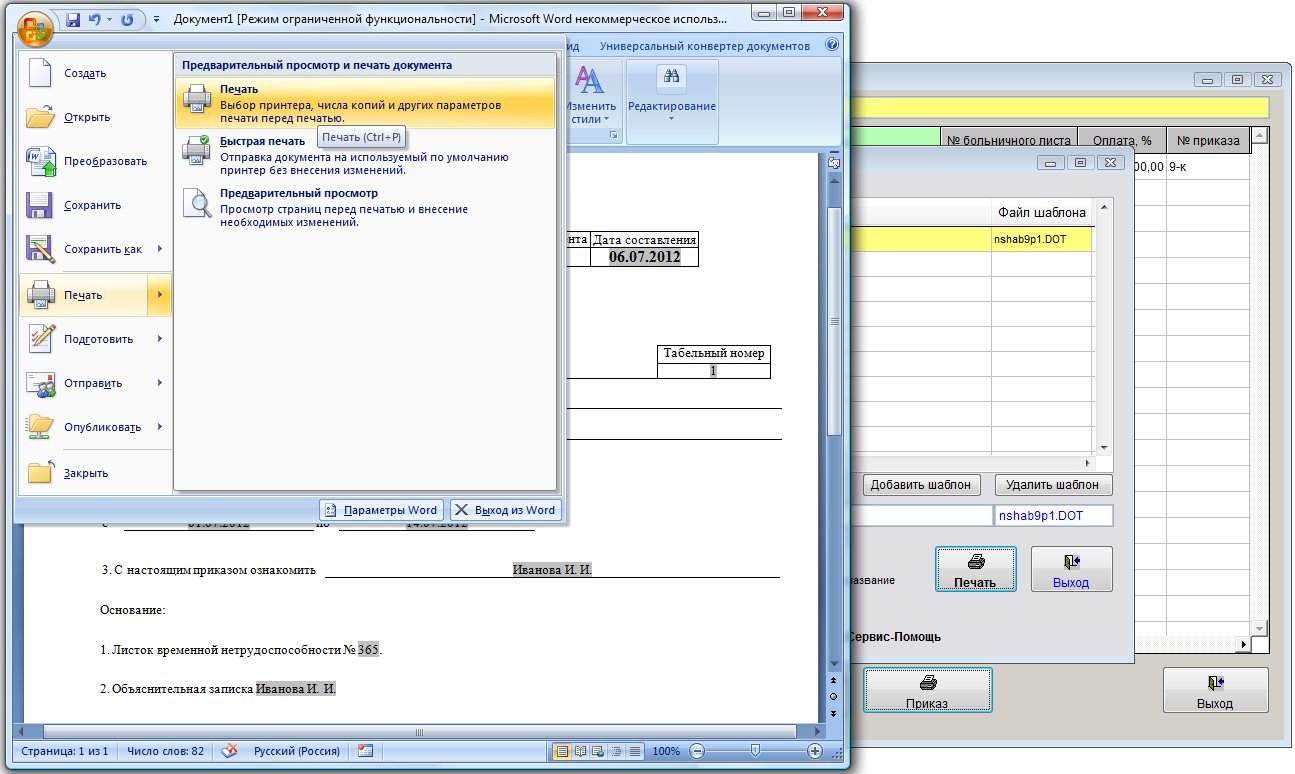
Task: Choose Сохранить in the Office menu
Action: [x=96, y=205]
